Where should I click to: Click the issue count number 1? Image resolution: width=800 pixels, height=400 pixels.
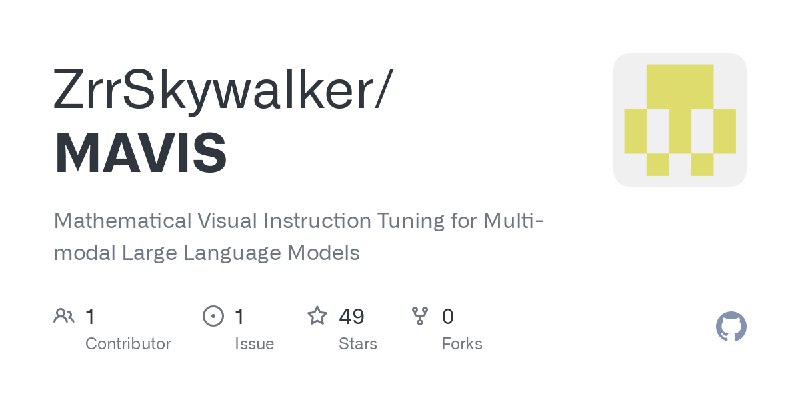click(239, 317)
